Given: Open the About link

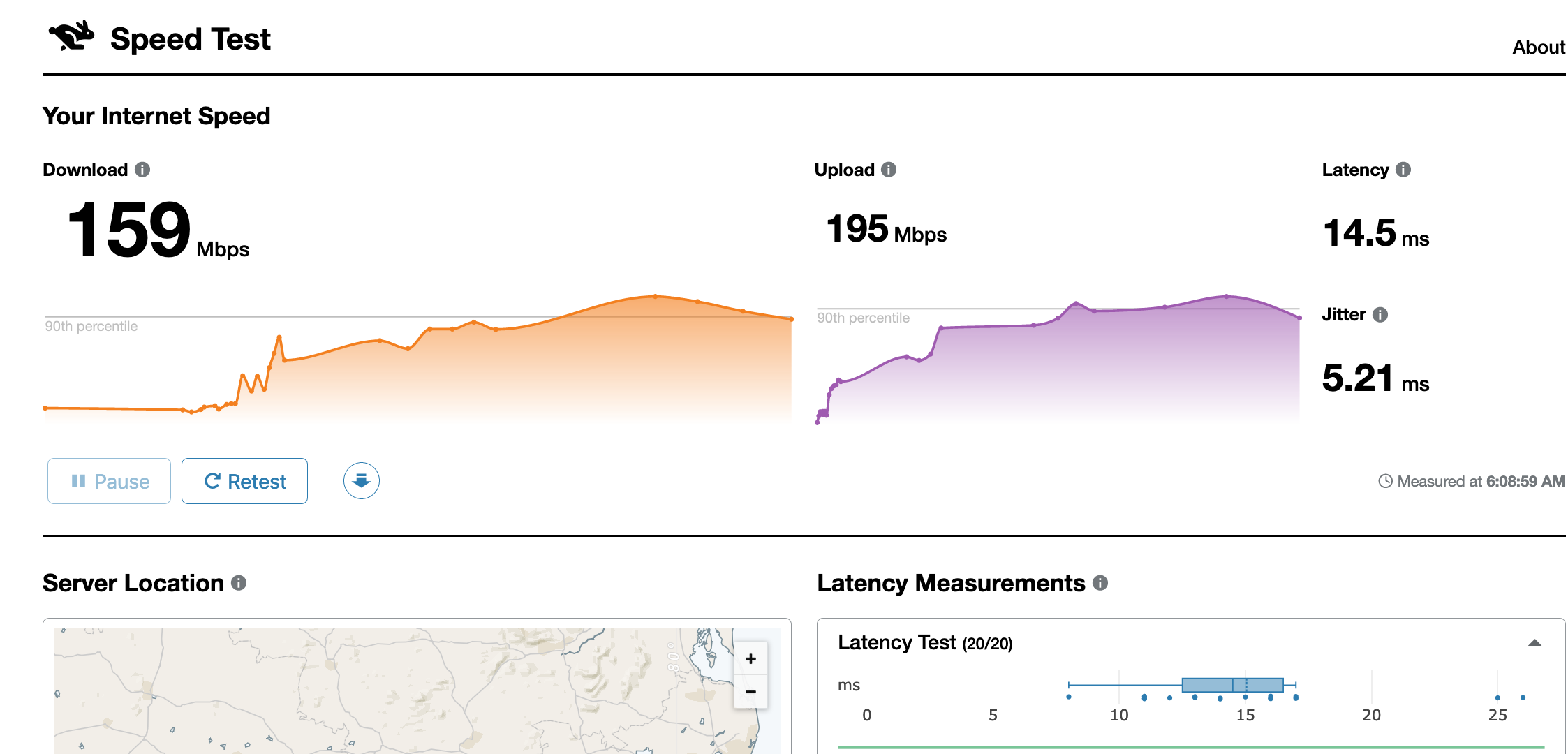Looking at the screenshot, I should pos(1538,47).
